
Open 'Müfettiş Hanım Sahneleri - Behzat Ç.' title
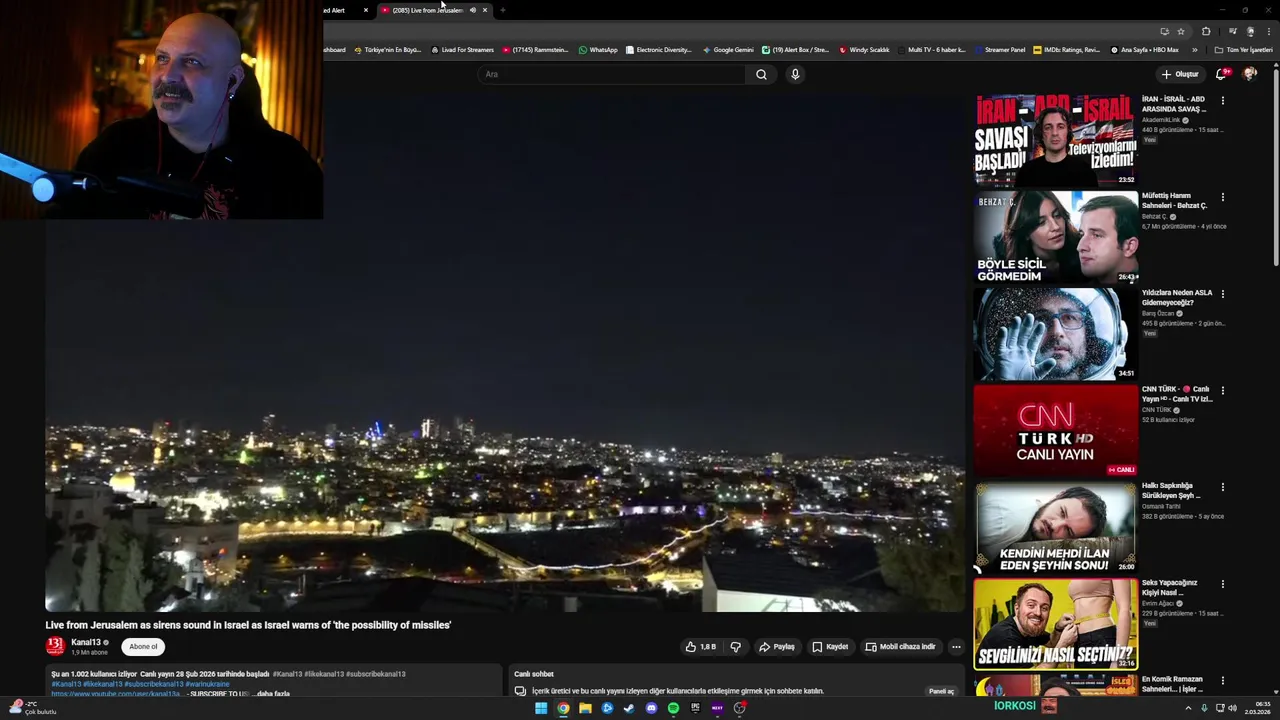pos(1175,201)
